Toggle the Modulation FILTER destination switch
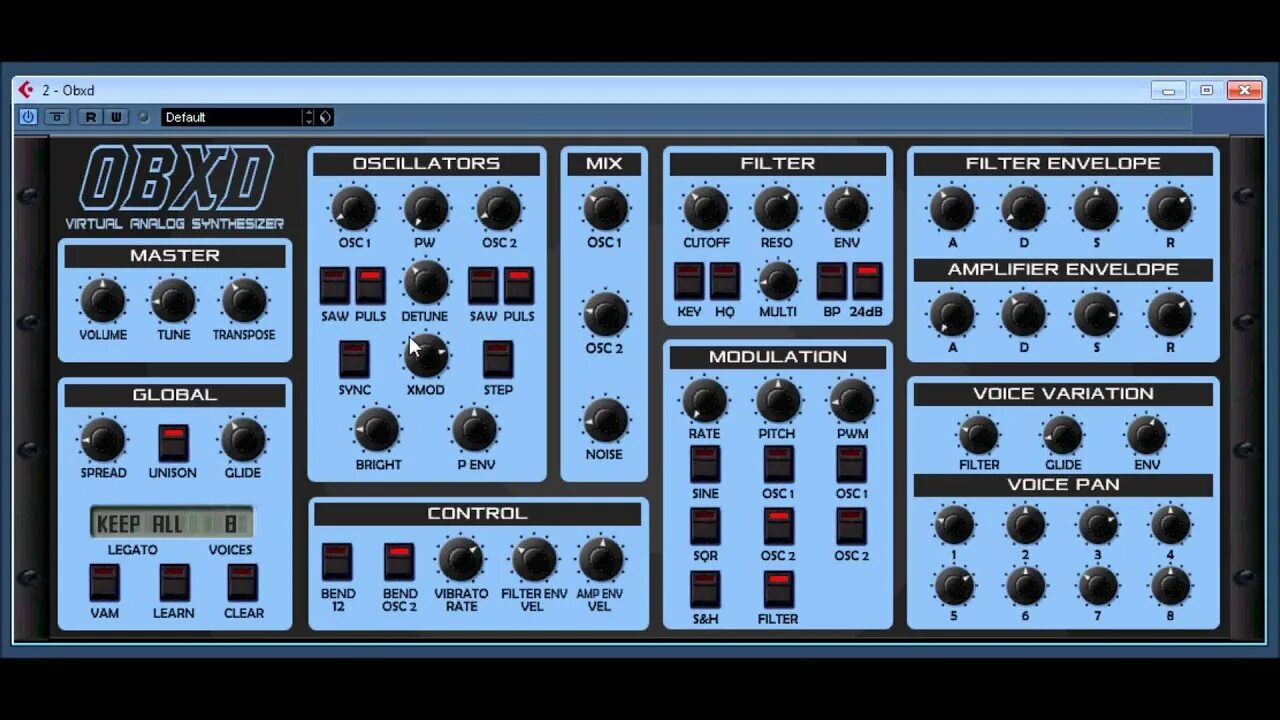The width and height of the screenshot is (1280, 720). [778, 589]
